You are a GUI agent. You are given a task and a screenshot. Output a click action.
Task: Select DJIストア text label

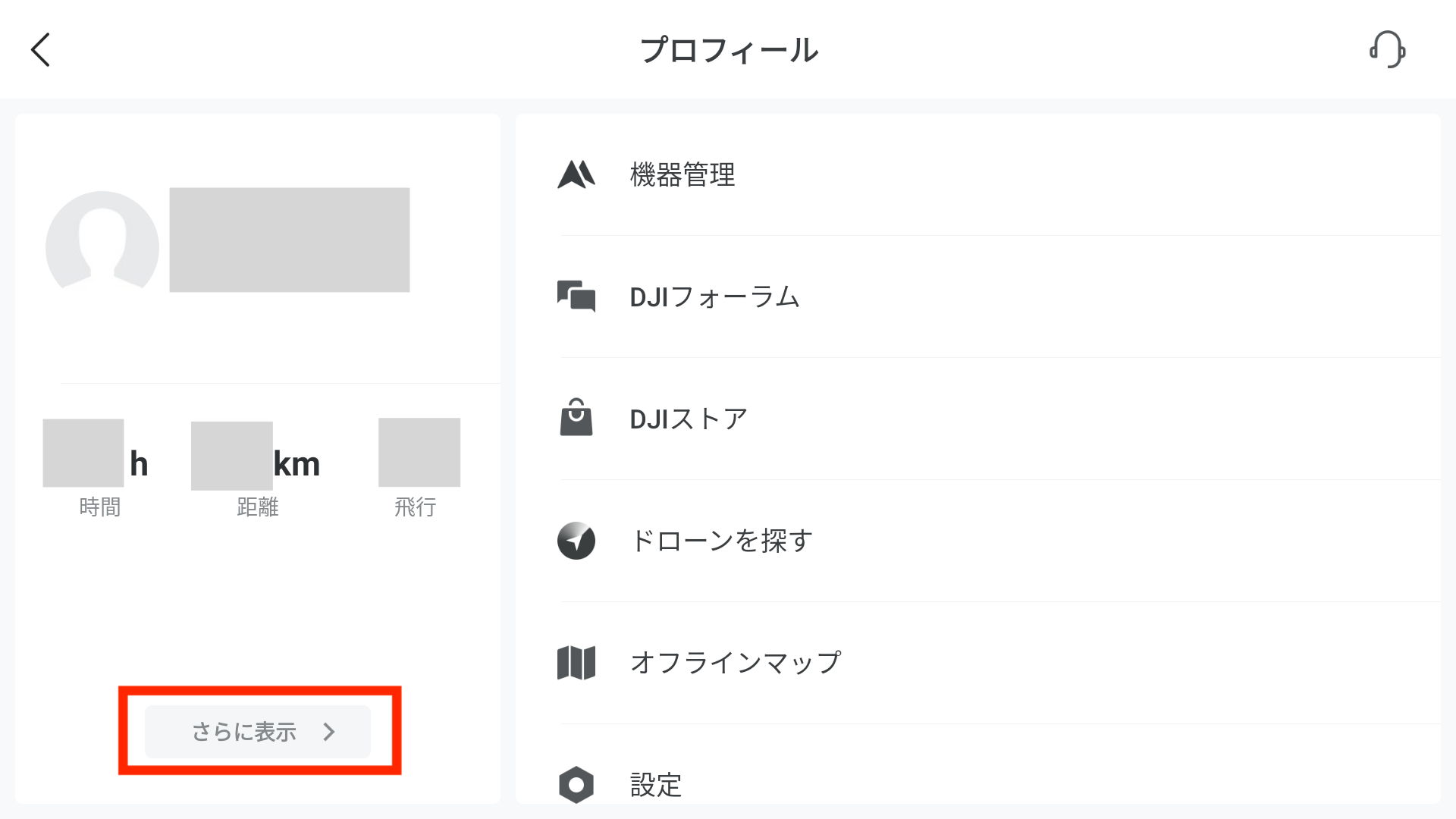coord(689,419)
